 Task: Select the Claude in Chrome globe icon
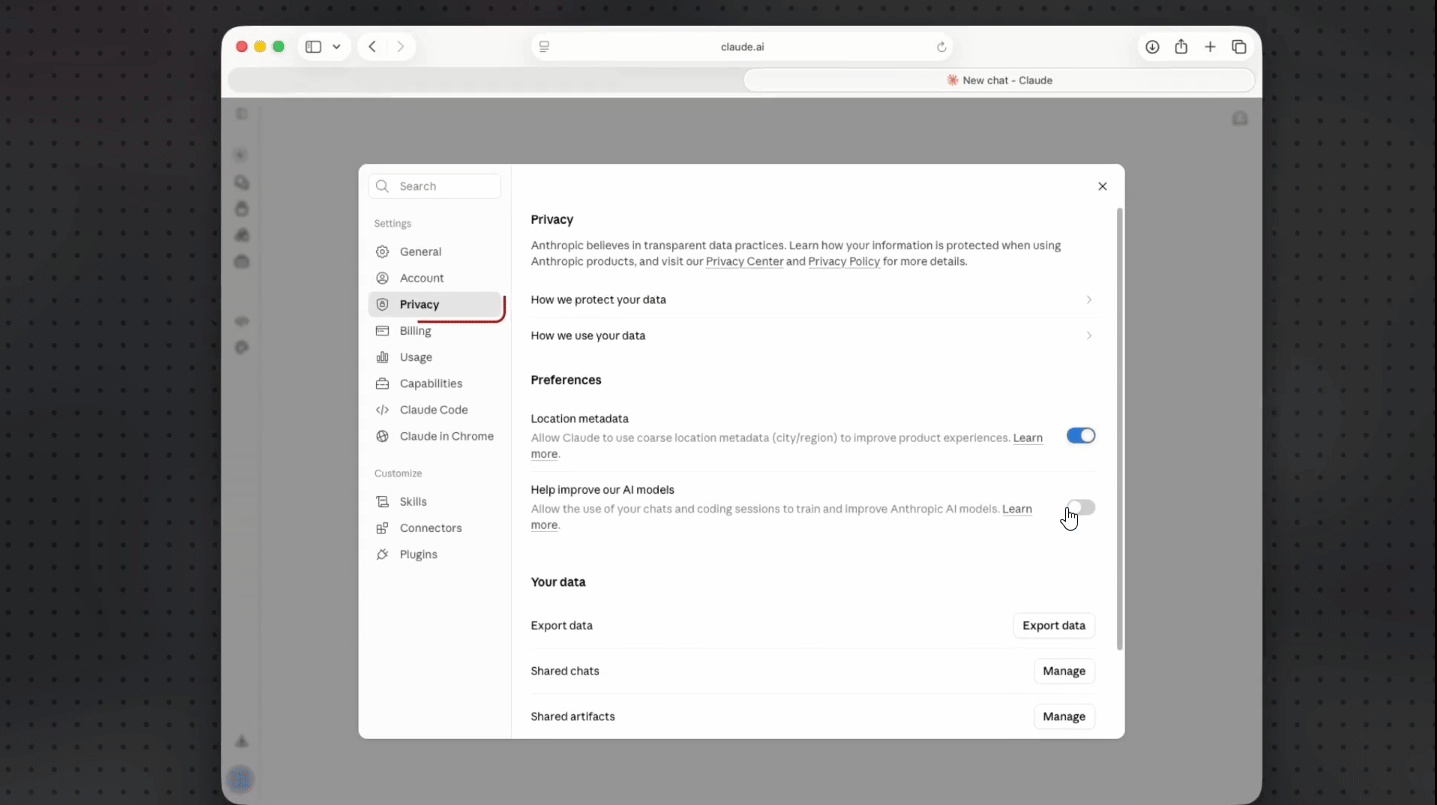click(x=382, y=436)
